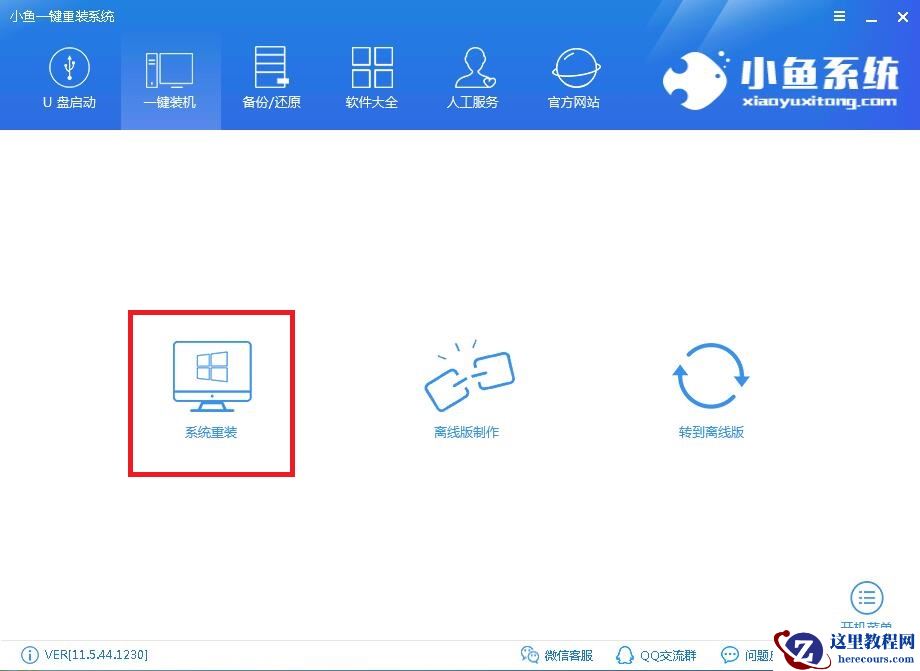Image resolution: width=920 pixels, height=671 pixels.
Task: Click the 开机菜单 icon at bottom right
Action: 866,598
